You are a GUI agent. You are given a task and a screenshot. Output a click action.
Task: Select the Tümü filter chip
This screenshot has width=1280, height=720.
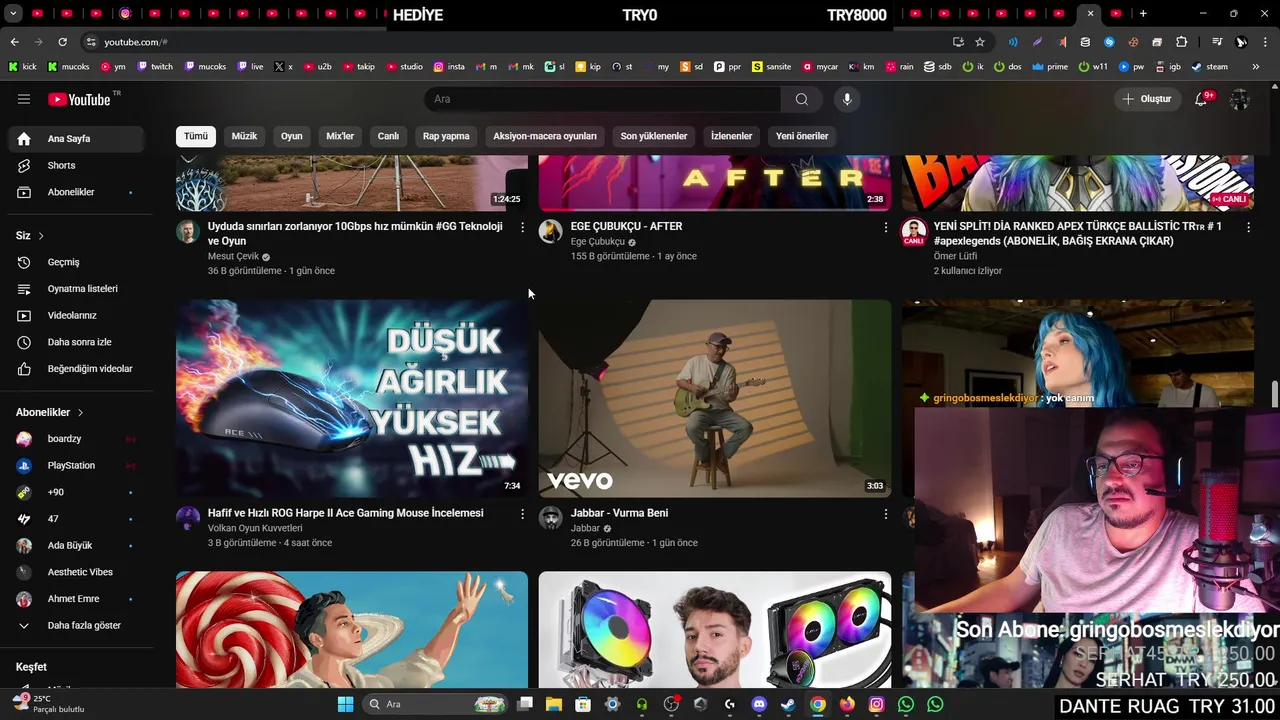click(196, 136)
